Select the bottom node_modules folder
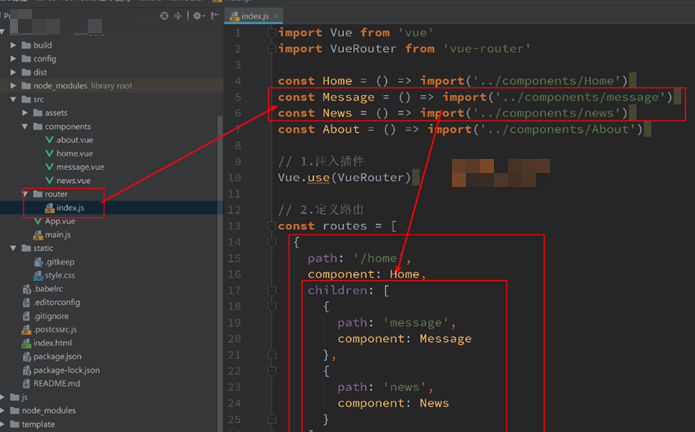Screen dimensions: 695x432 click(48, 411)
